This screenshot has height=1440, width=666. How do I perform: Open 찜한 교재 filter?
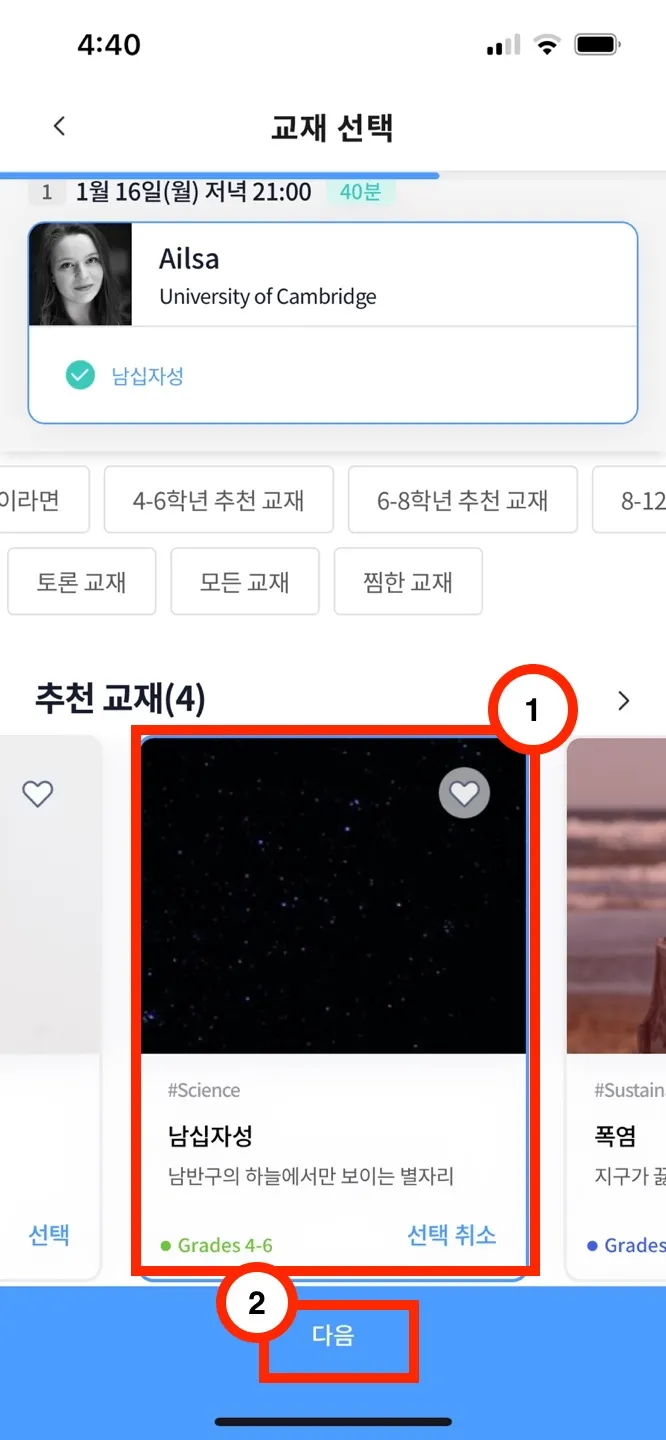[408, 581]
